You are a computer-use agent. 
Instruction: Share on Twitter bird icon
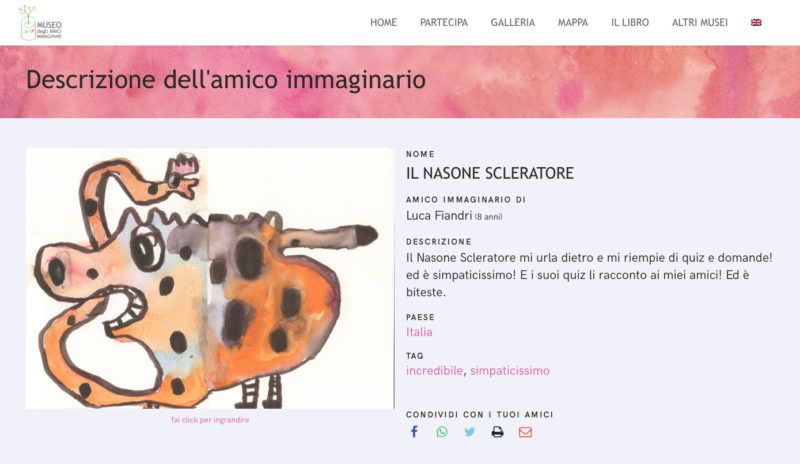469,432
